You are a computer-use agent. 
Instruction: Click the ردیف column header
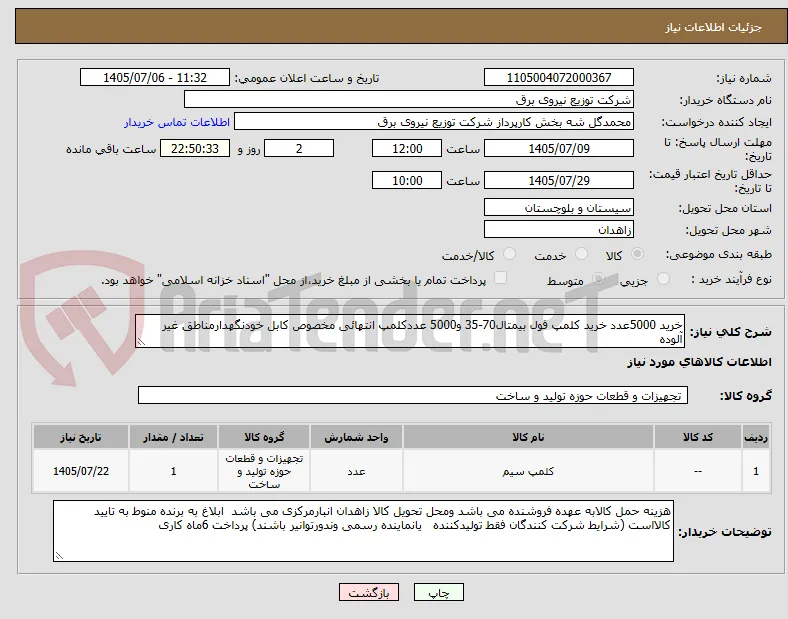coord(755,437)
